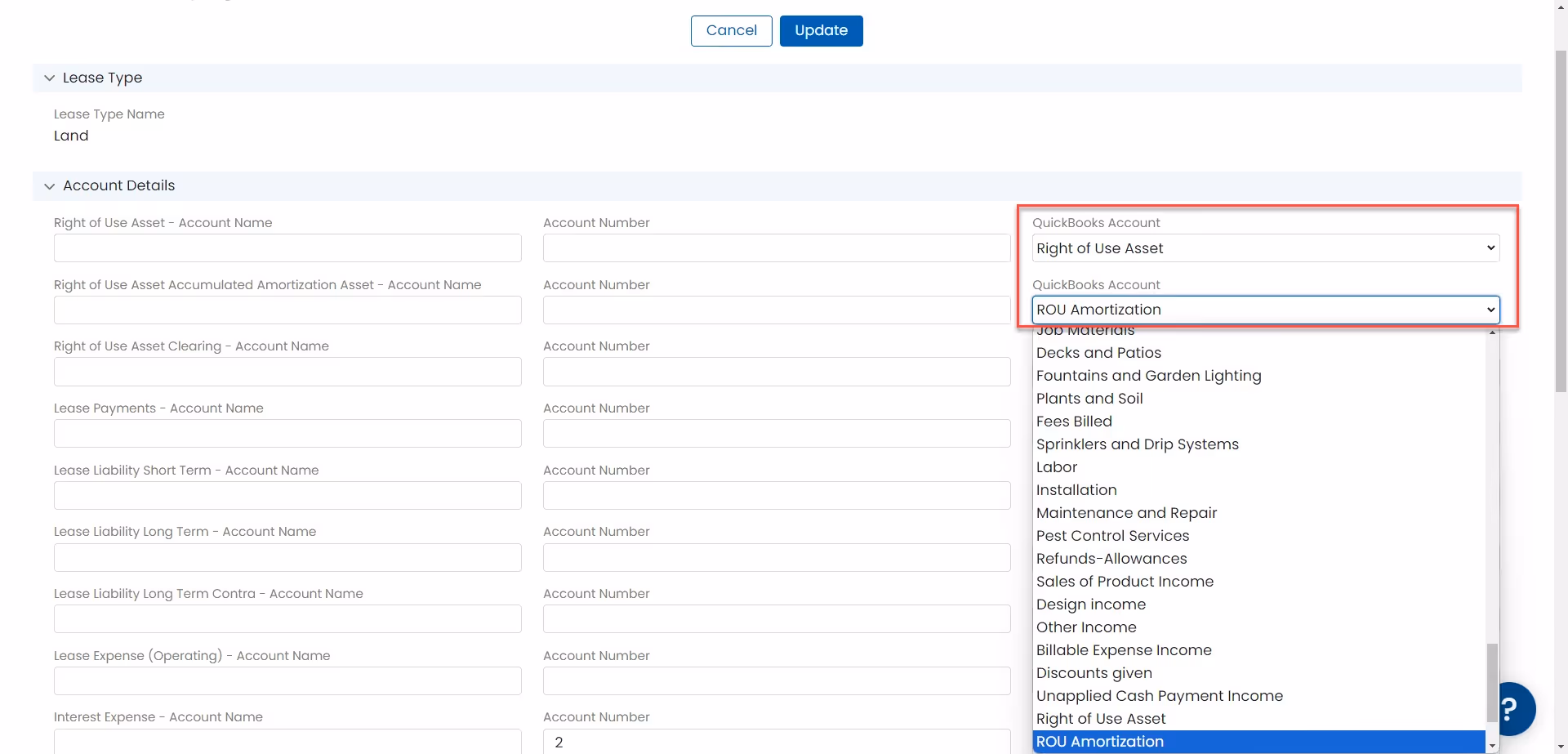1568x754 pixels.
Task: Click the Cancel button
Action: point(731,31)
